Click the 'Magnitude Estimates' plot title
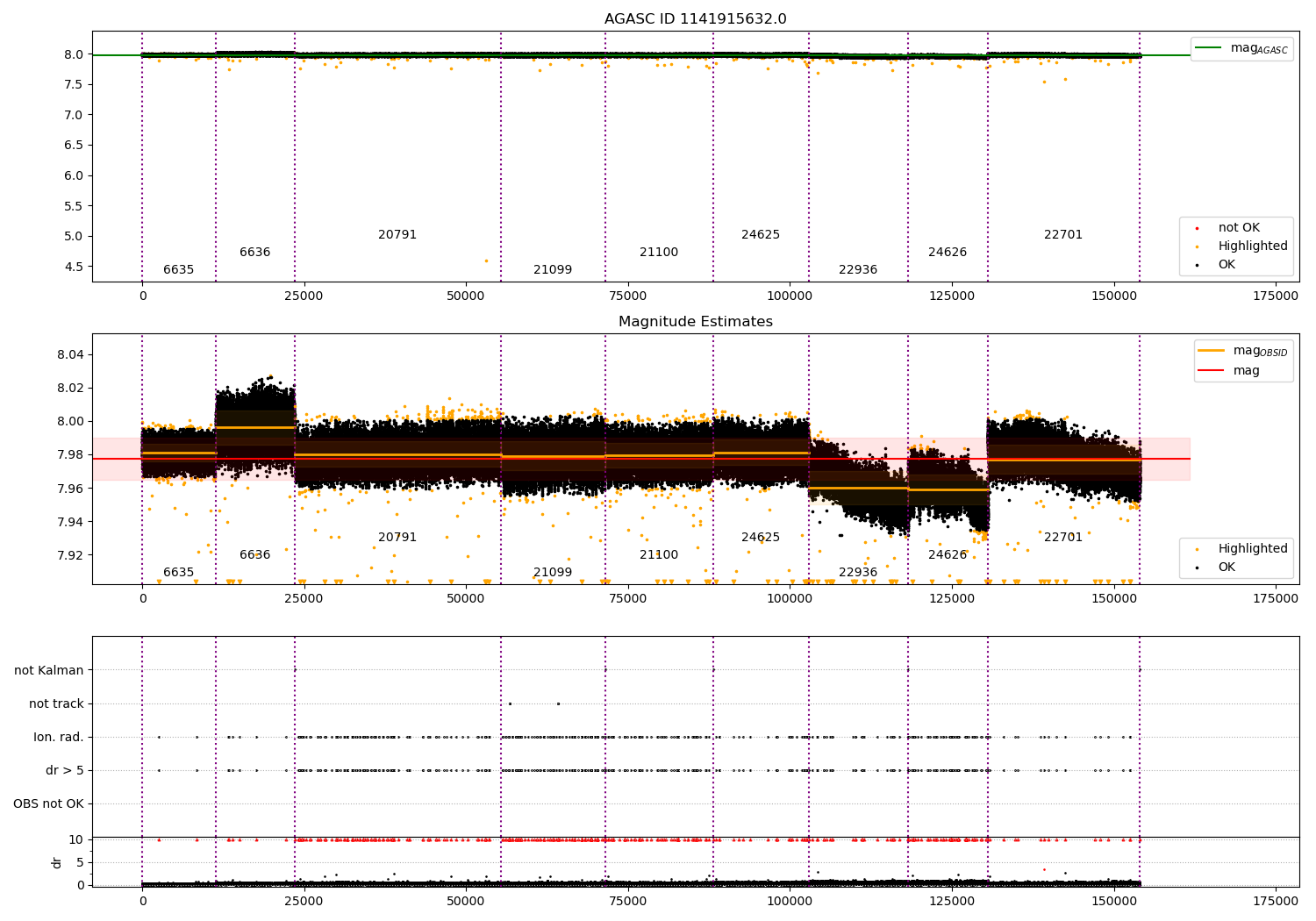 click(696, 322)
